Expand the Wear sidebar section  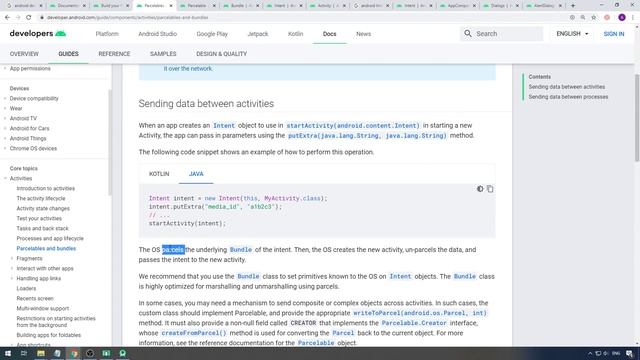point(5,108)
